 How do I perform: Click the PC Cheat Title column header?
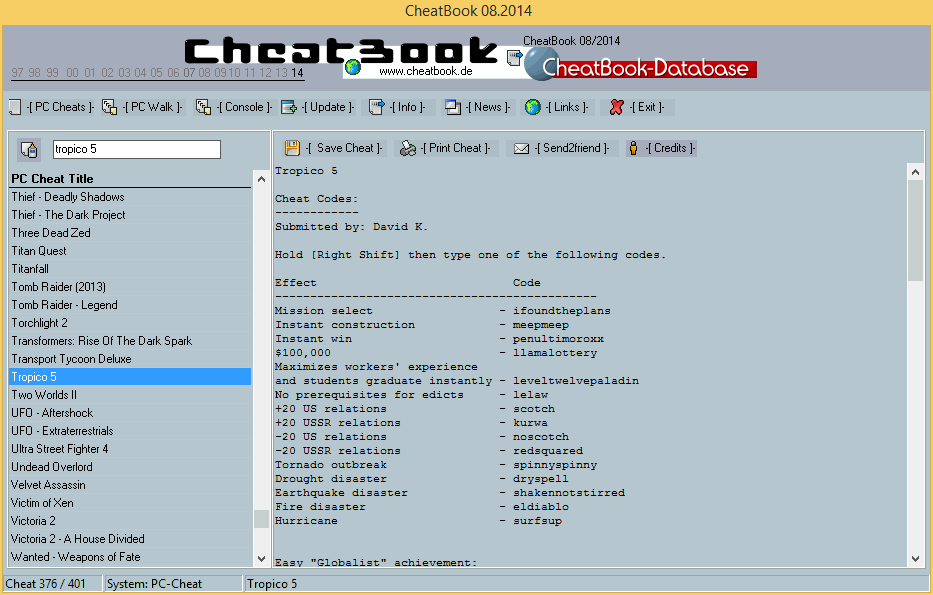pos(131,178)
